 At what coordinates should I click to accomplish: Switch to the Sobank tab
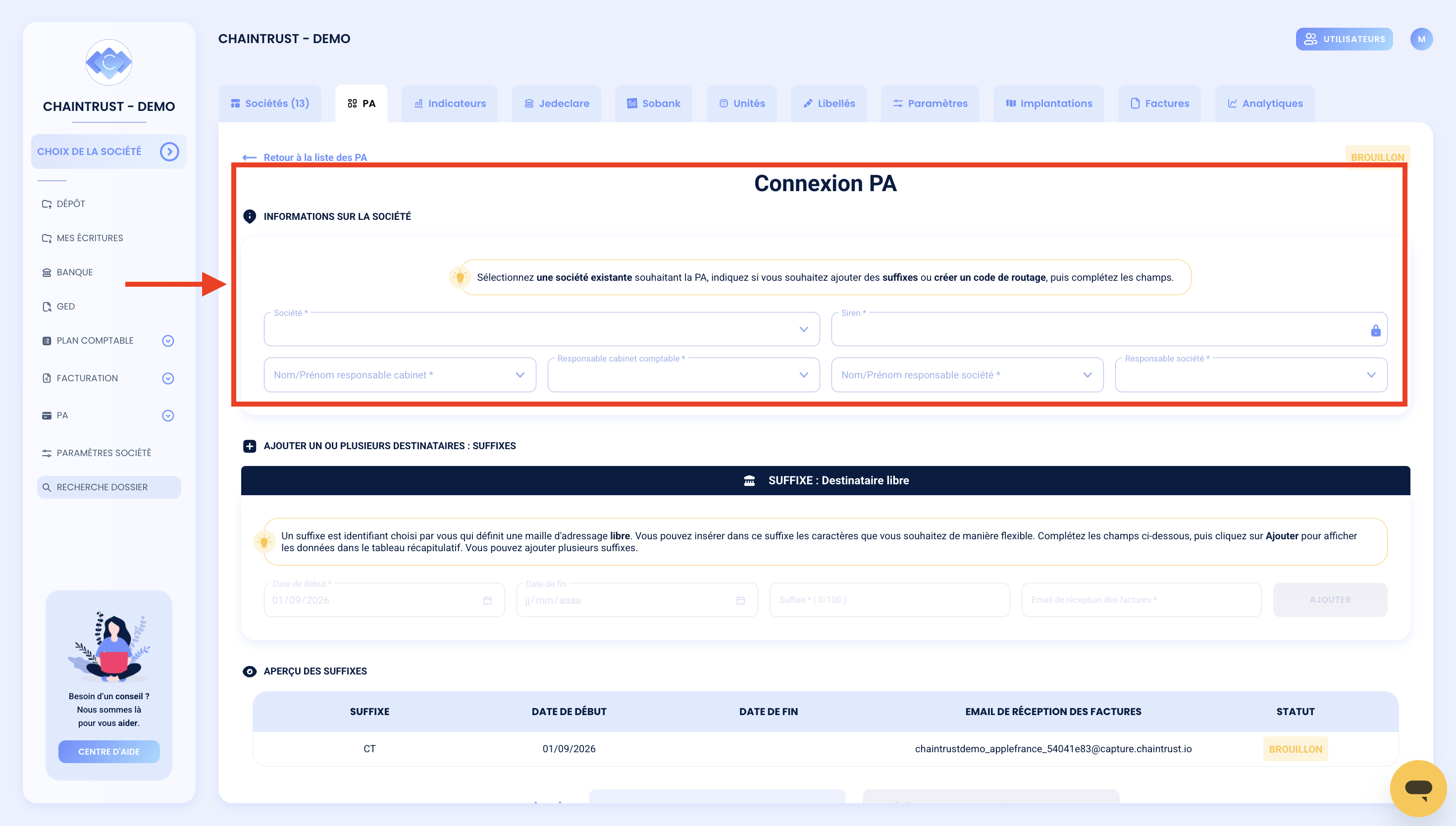[653, 103]
